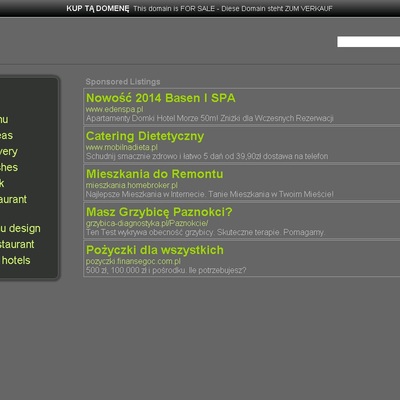This screenshot has width=400, height=400.
Task: Click the grzybica-diagnostyka.pl/Paznokcie/ URL
Action: [147, 223]
